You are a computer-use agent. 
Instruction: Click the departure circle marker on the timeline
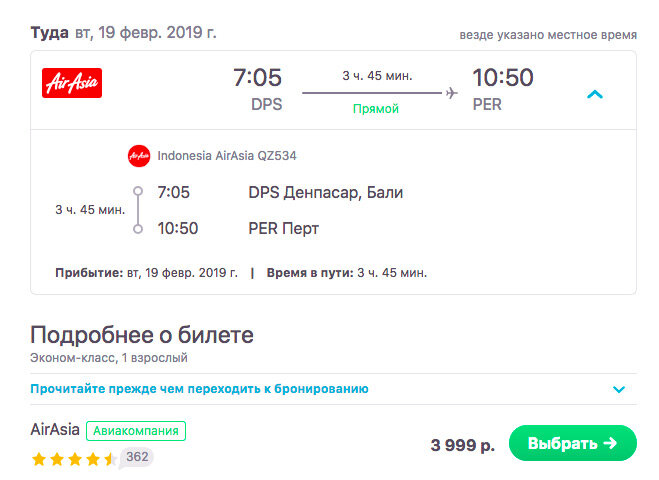pyautogui.click(x=138, y=192)
